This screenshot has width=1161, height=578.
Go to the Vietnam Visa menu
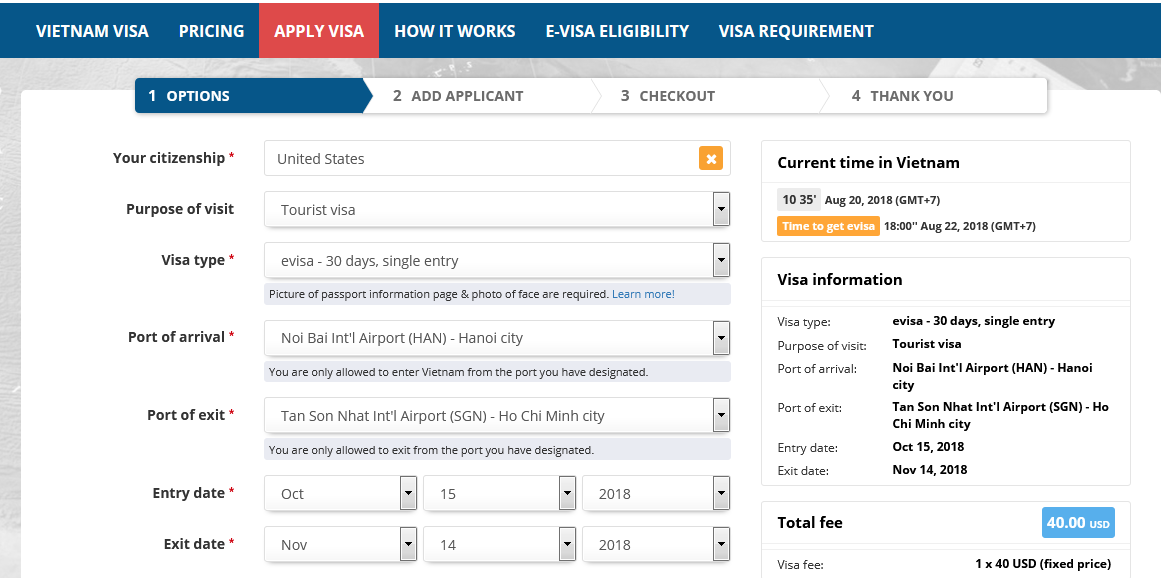point(92,31)
